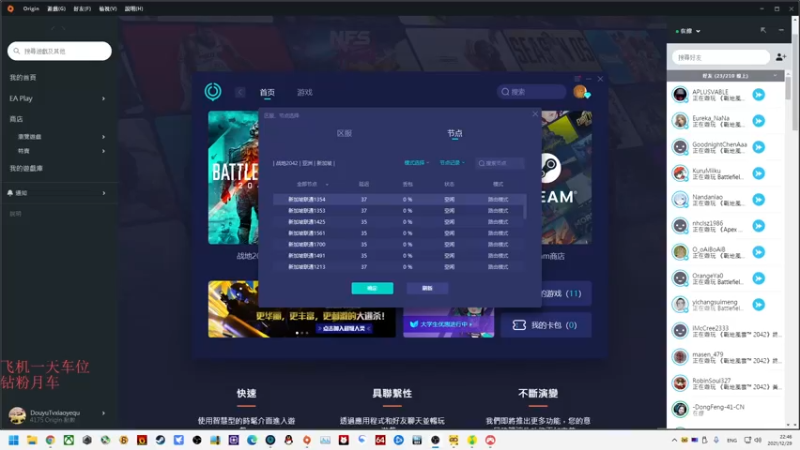Expand the EA Play submenu
The width and height of the screenshot is (800, 450).
click(x=104, y=98)
